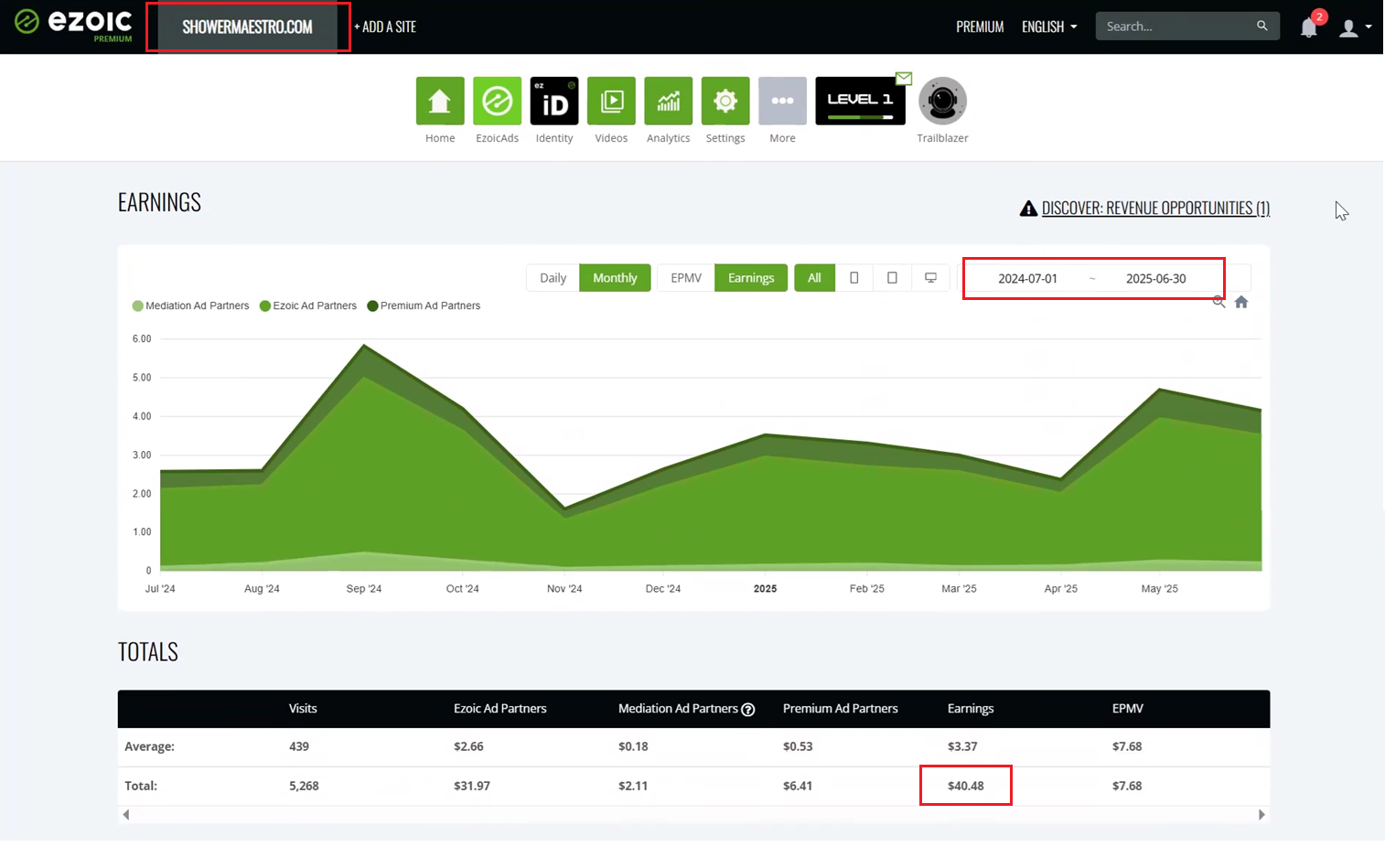Image resolution: width=1385 pixels, height=868 pixels.
Task: Switch chart to Monthly view
Action: 615,278
